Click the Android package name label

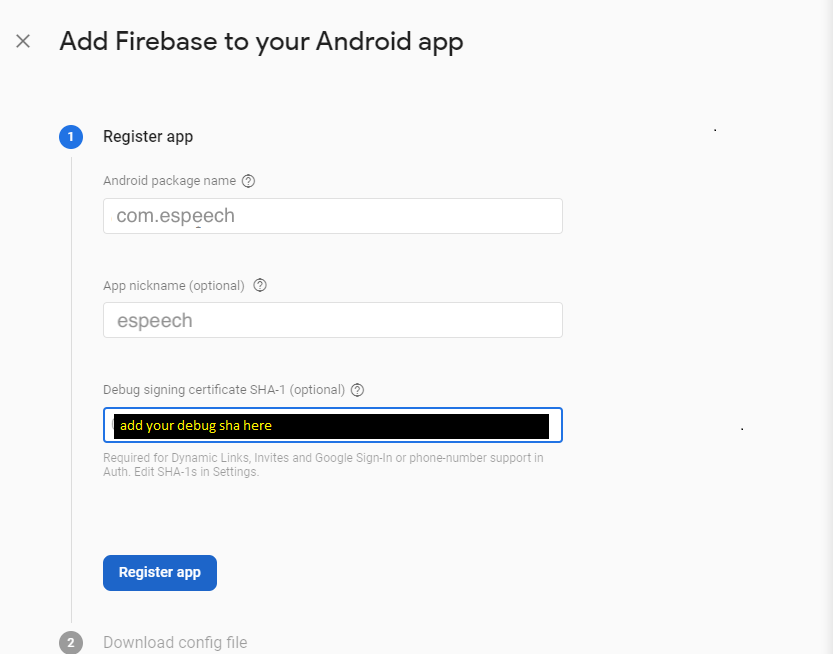169,181
